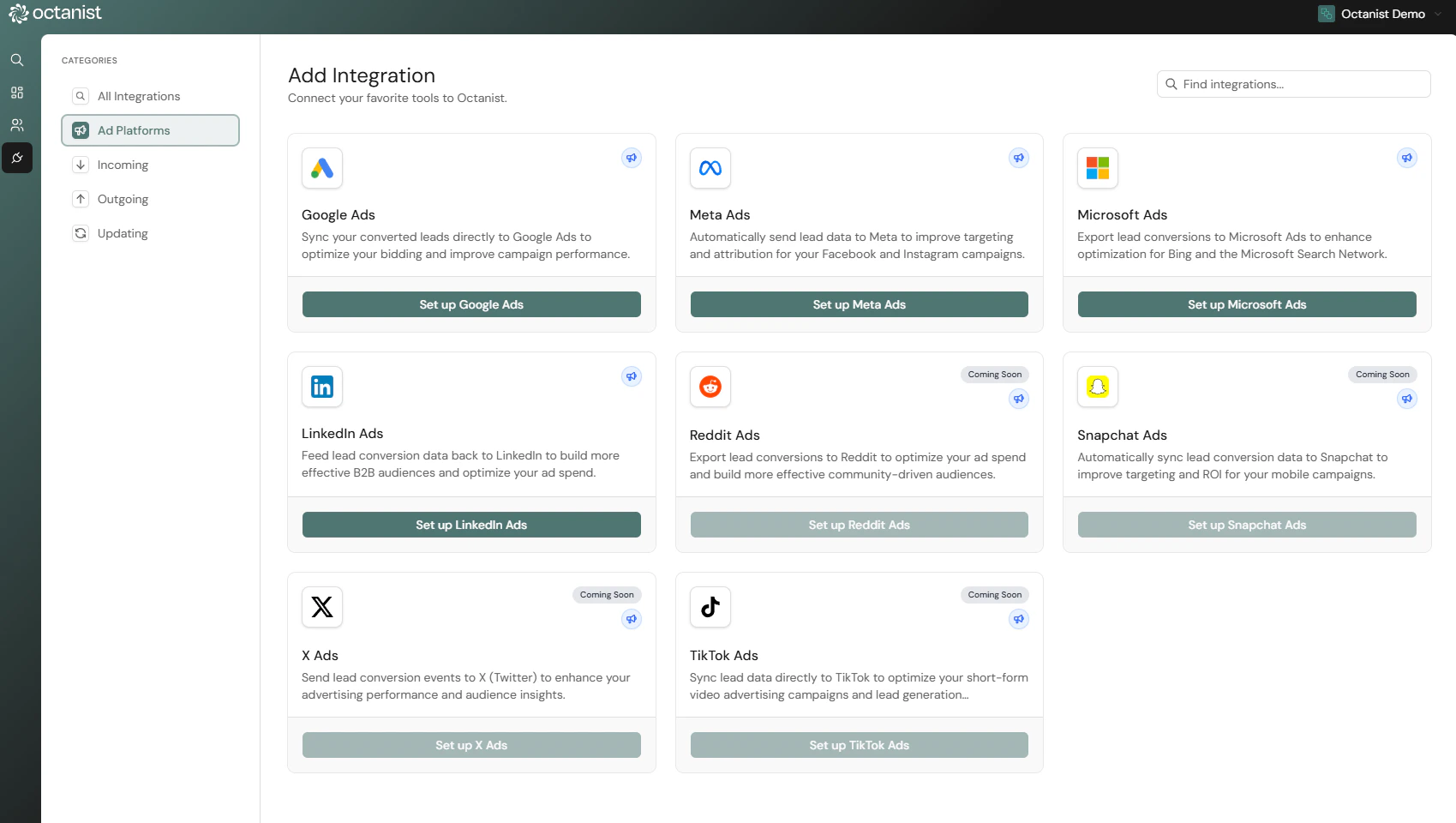Click the megaphone badge on Snapchat Ads card
The height and width of the screenshot is (823, 1456).
1407,399
